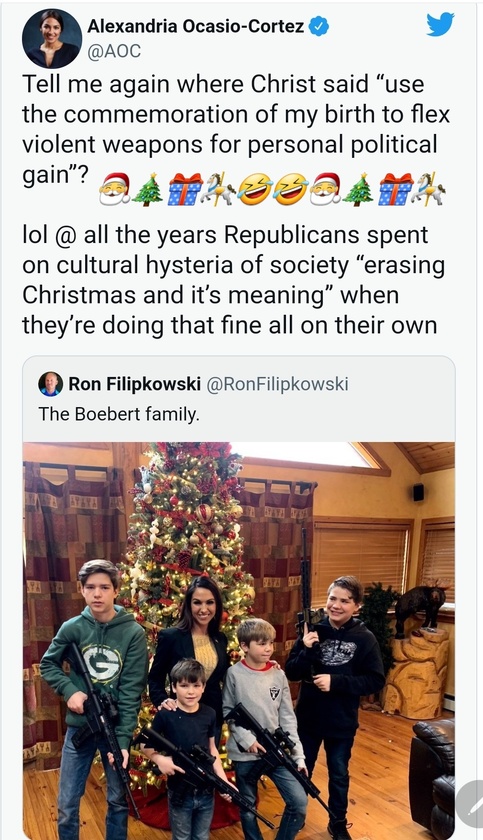Click the "Tell me again where Christ said" text
483x840 pixels.
195,84
